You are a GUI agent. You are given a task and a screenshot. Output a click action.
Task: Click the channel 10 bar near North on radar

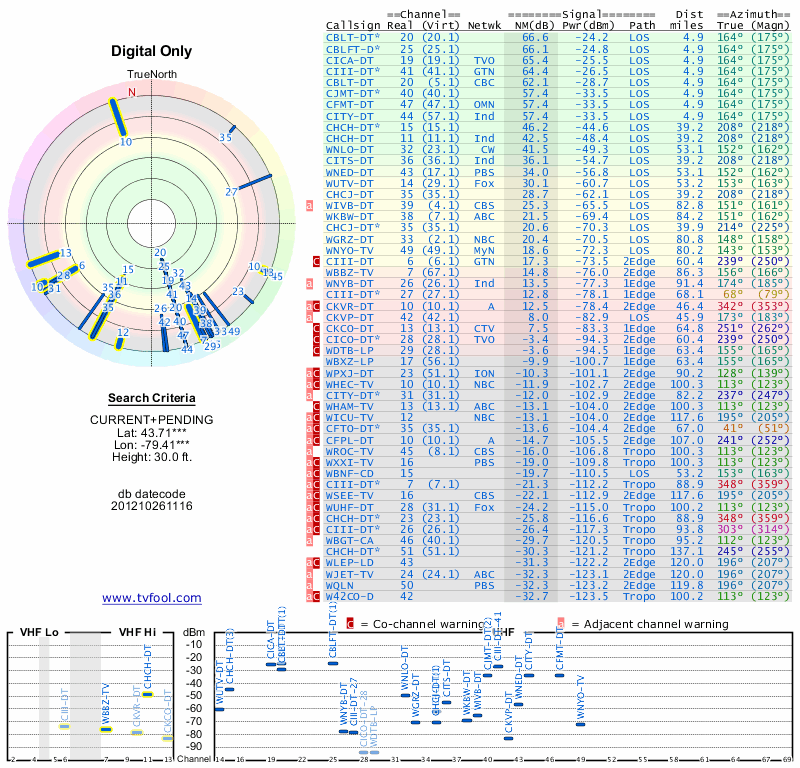pyautogui.click(x=117, y=117)
